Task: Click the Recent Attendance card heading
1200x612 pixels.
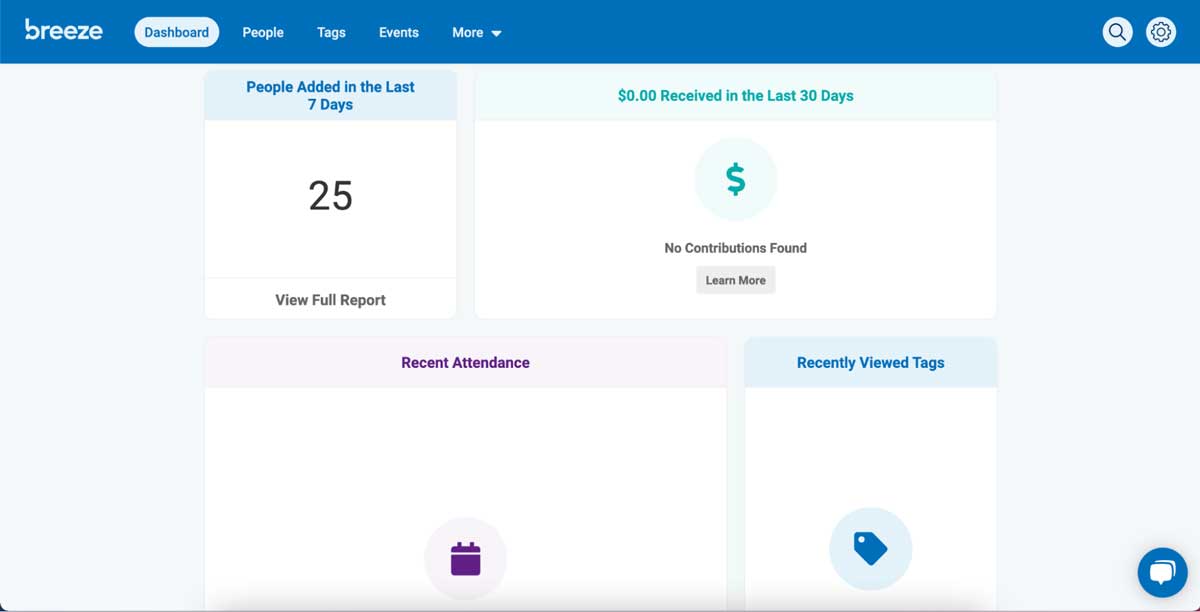Action: [x=465, y=362]
